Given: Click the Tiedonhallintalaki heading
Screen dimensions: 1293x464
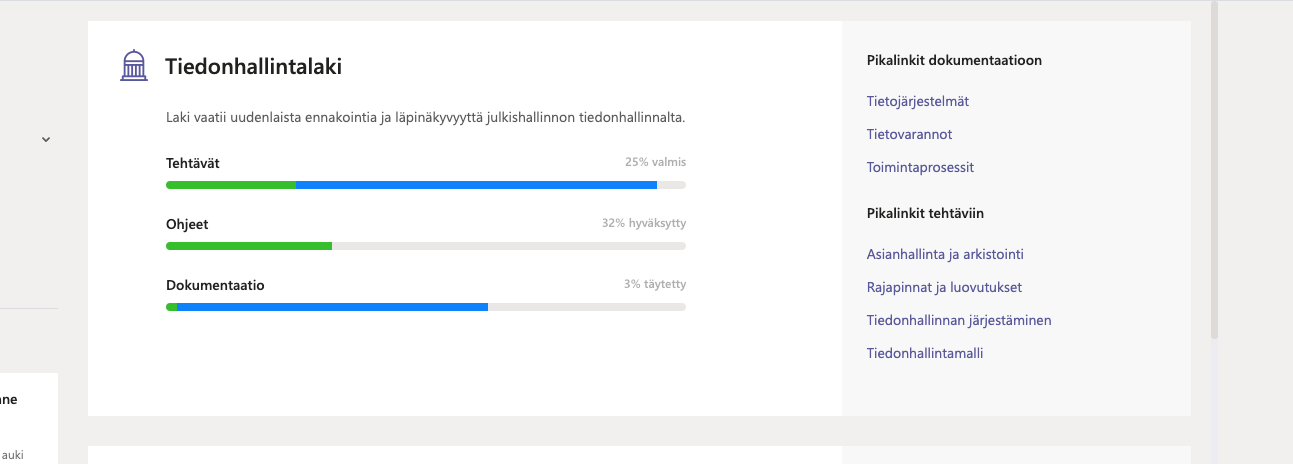Looking at the screenshot, I should 254,67.
